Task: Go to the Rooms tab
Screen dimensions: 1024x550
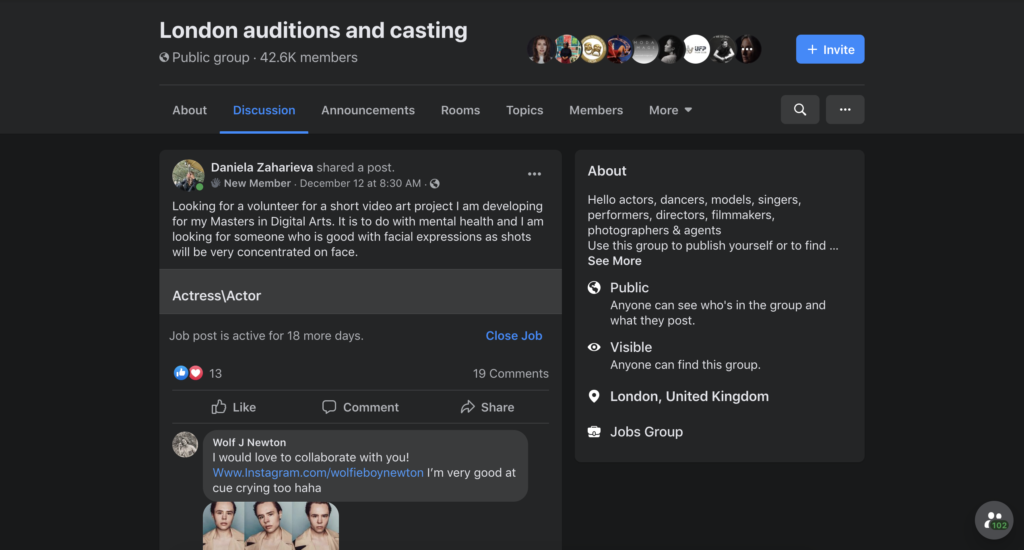Action: click(460, 110)
